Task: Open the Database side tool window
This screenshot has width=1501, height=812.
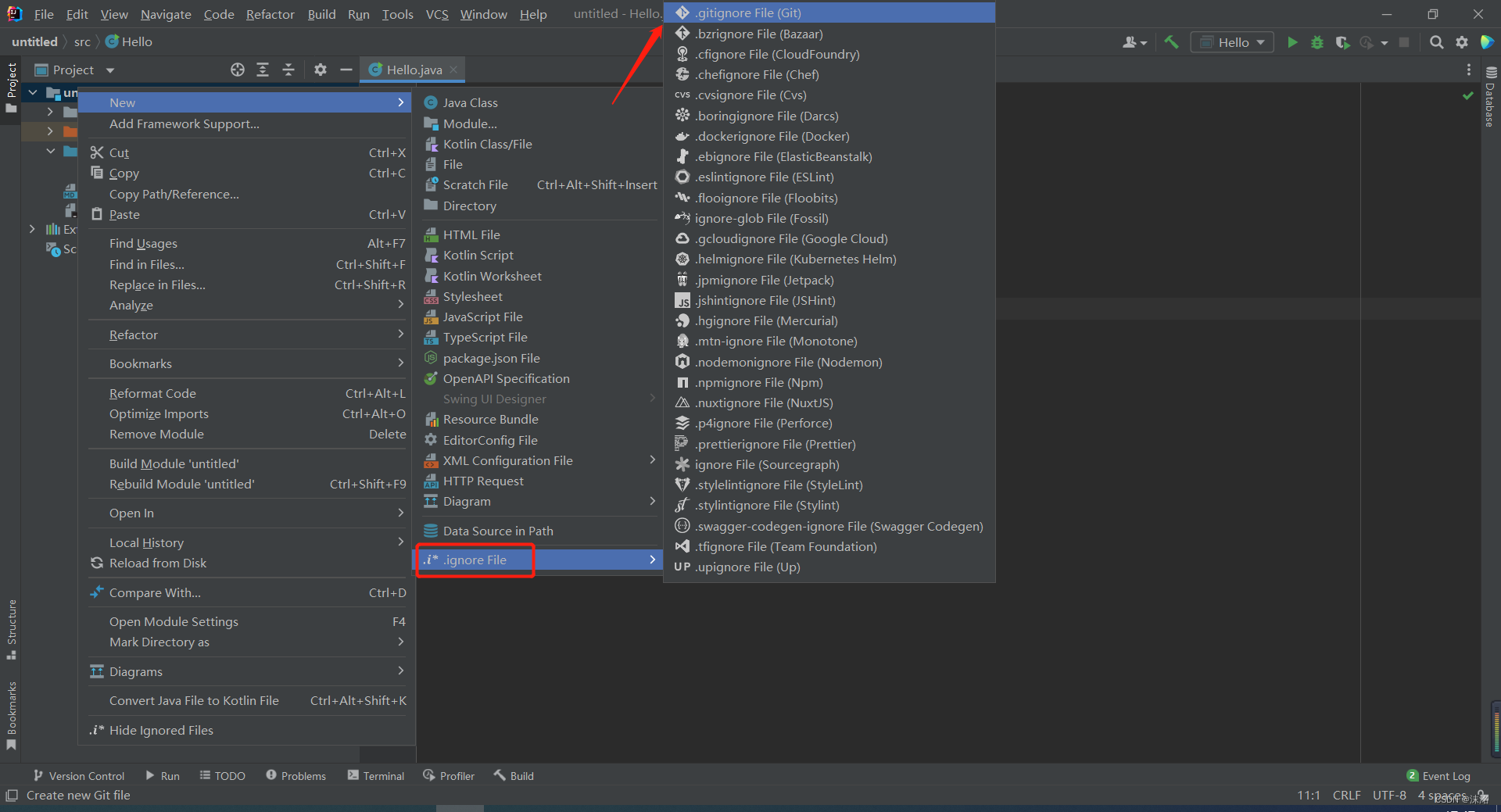Action: click(1490, 97)
